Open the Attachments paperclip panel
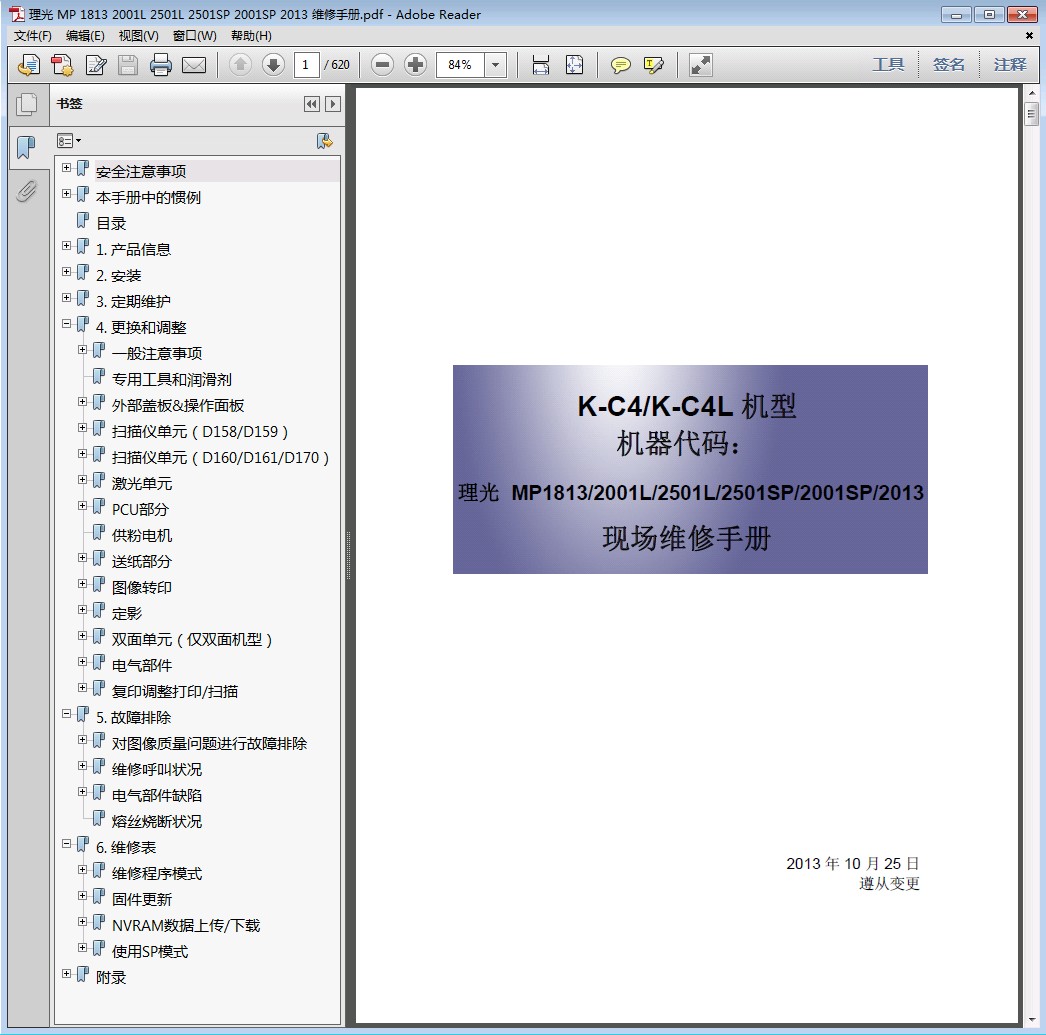 click(26, 191)
